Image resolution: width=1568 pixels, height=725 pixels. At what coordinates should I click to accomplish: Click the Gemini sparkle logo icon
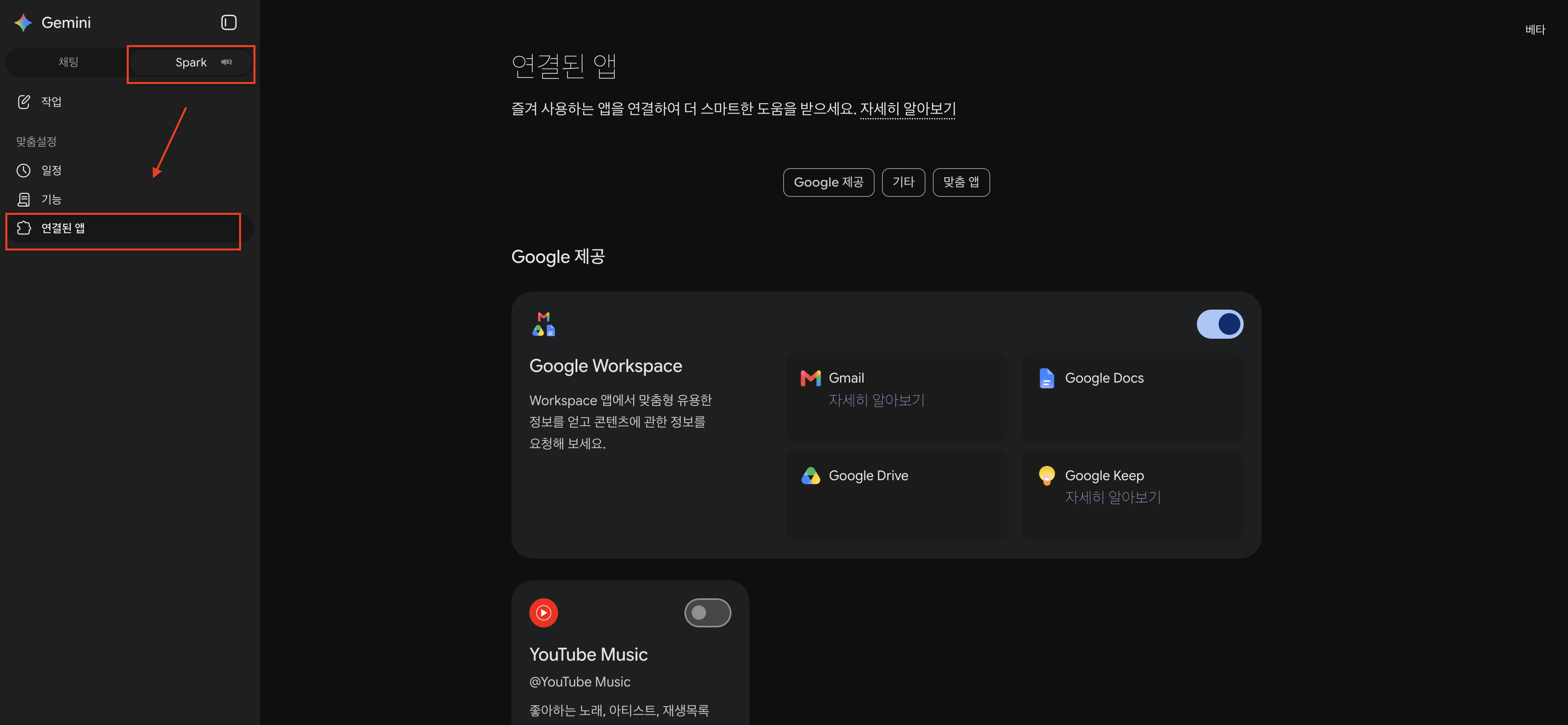click(x=23, y=23)
